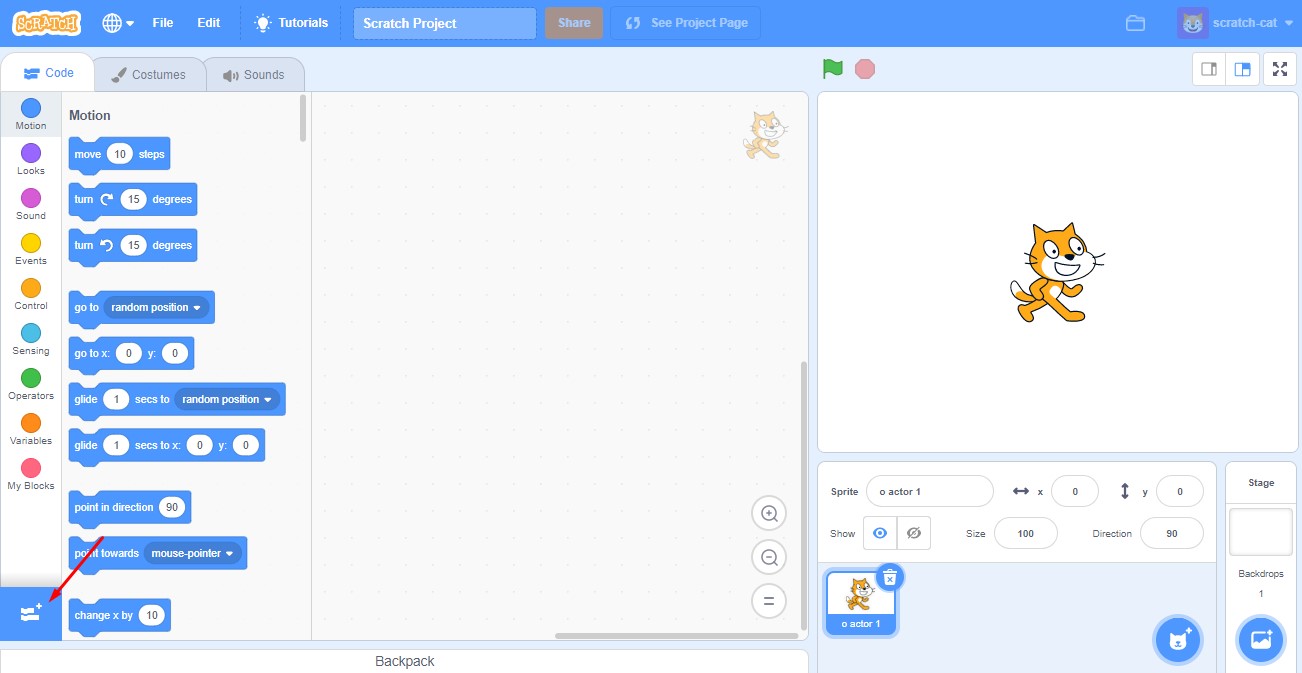The width and height of the screenshot is (1302, 673).
Task: Hide the sprite with crossed-eye icon
Action: coord(913,534)
